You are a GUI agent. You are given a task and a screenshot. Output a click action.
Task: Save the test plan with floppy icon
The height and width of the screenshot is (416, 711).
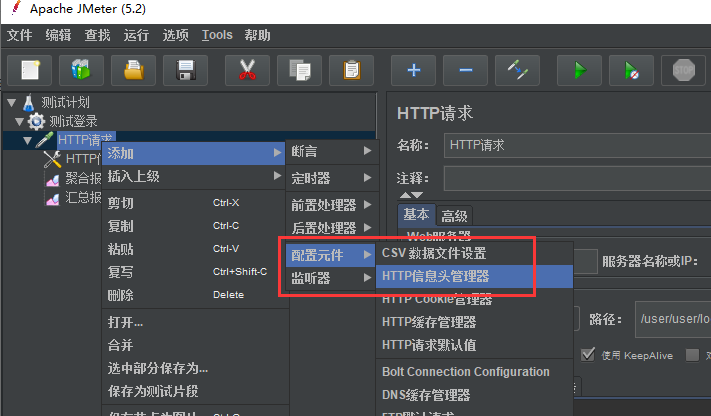click(184, 70)
